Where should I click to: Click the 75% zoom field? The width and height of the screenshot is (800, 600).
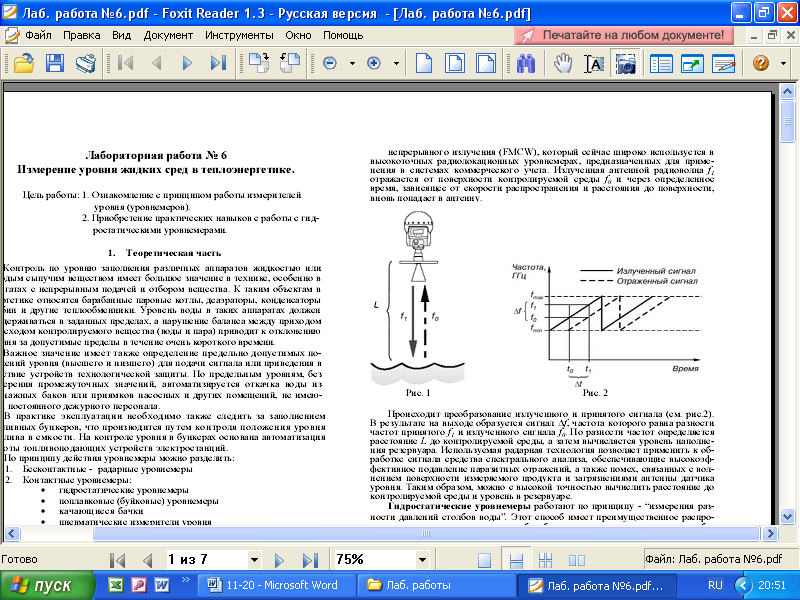[x=374, y=560]
